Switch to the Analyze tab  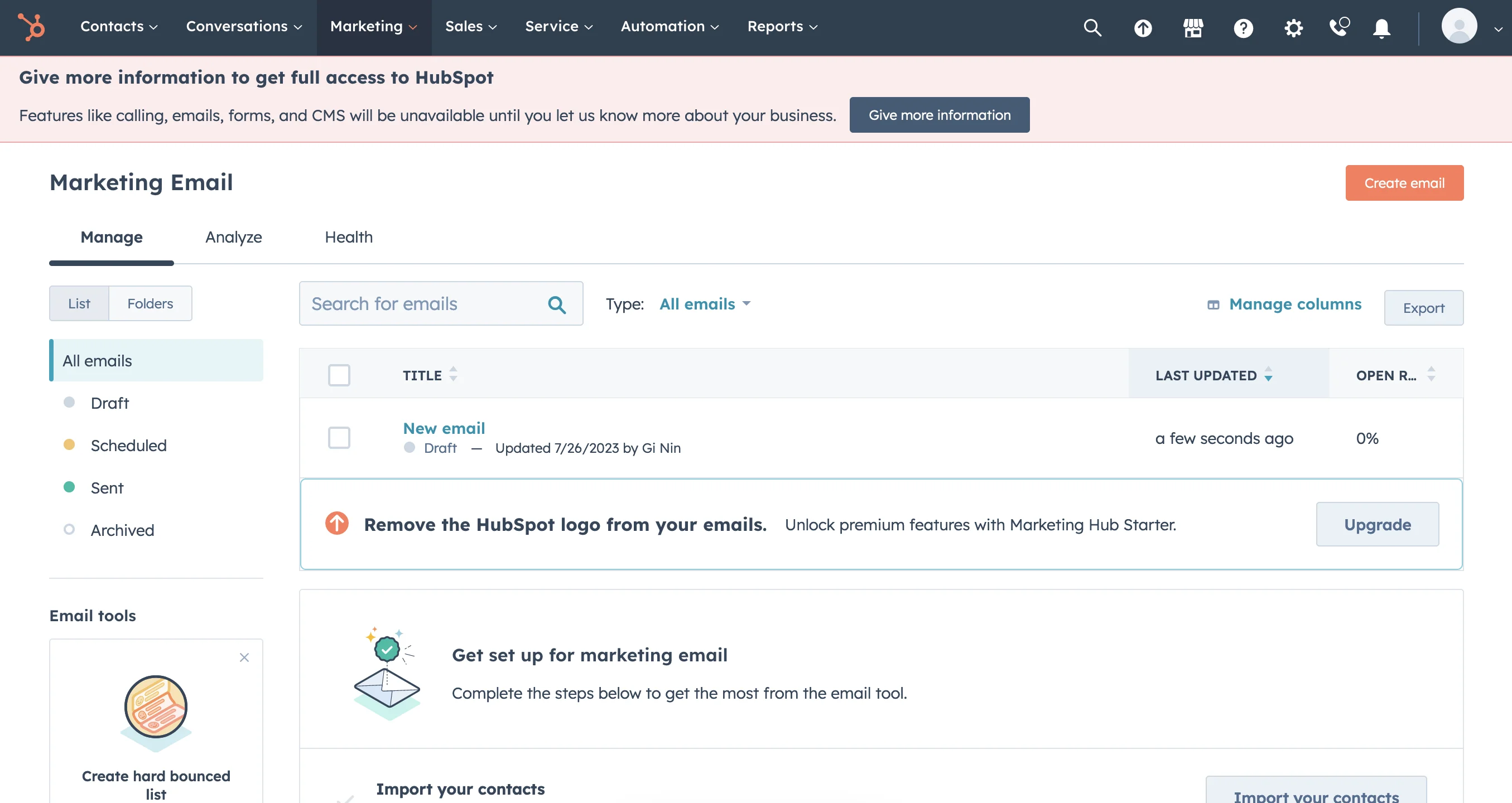pos(234,237)
